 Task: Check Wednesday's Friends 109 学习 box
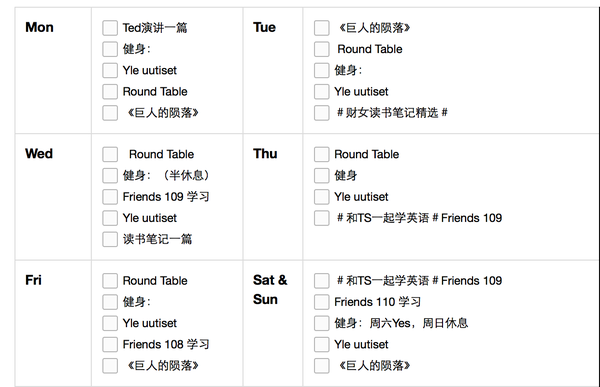(x=110, y=197)
